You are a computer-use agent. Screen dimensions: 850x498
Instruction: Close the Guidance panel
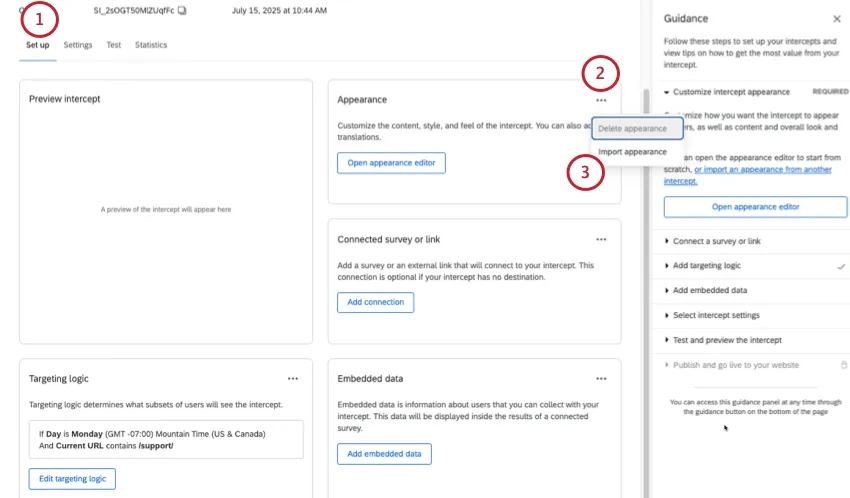point(837,19)
